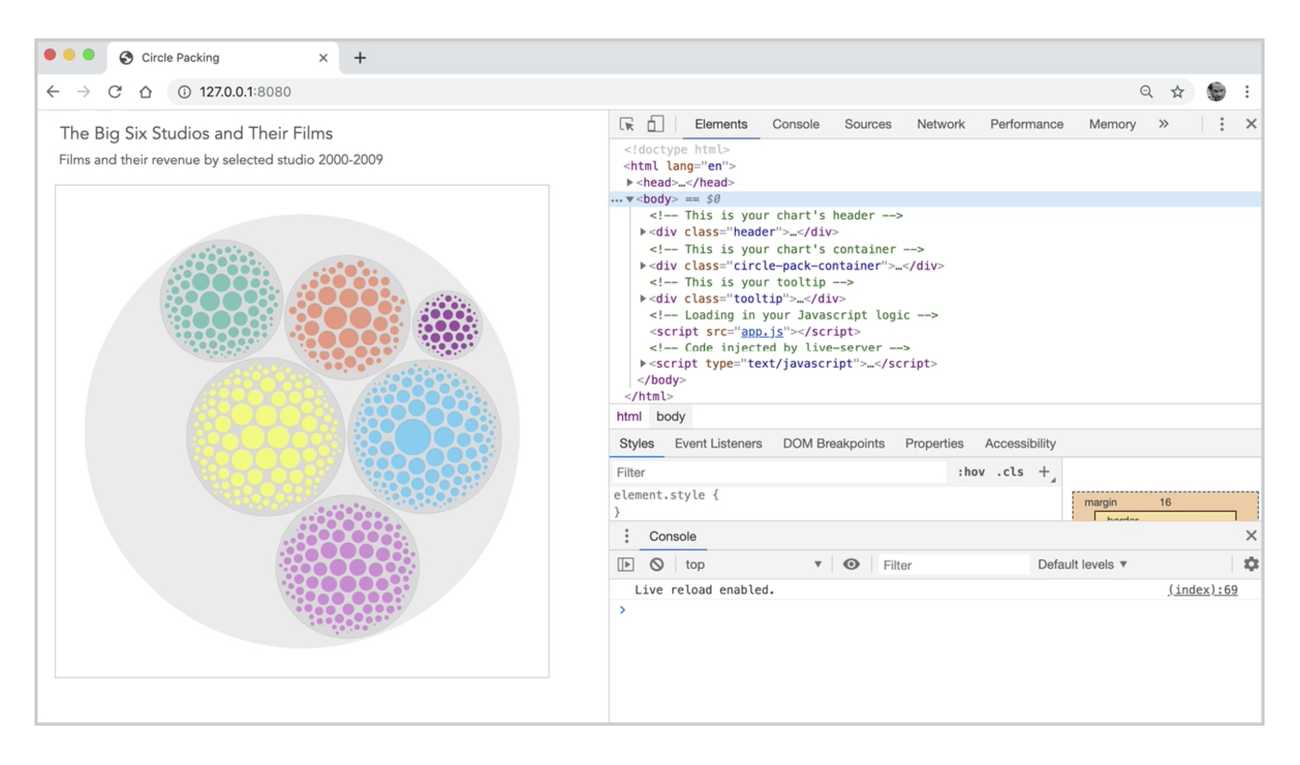Image resolution: width=1300 pixels, height=765 pixels.
Task: Open the top frame context dropdown
Action: 750,564
